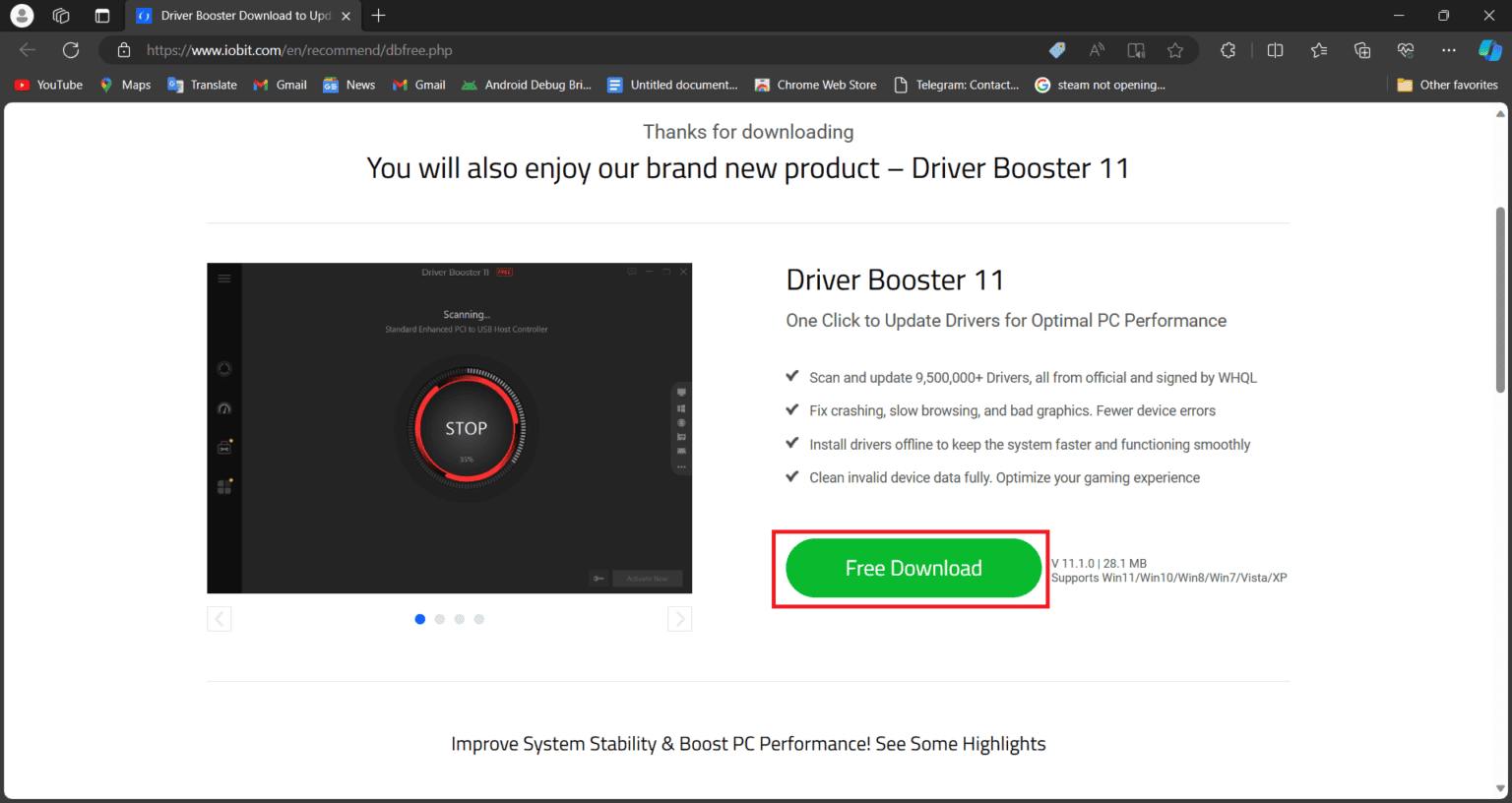Enable split screen view

click(x=1274, y=49)
